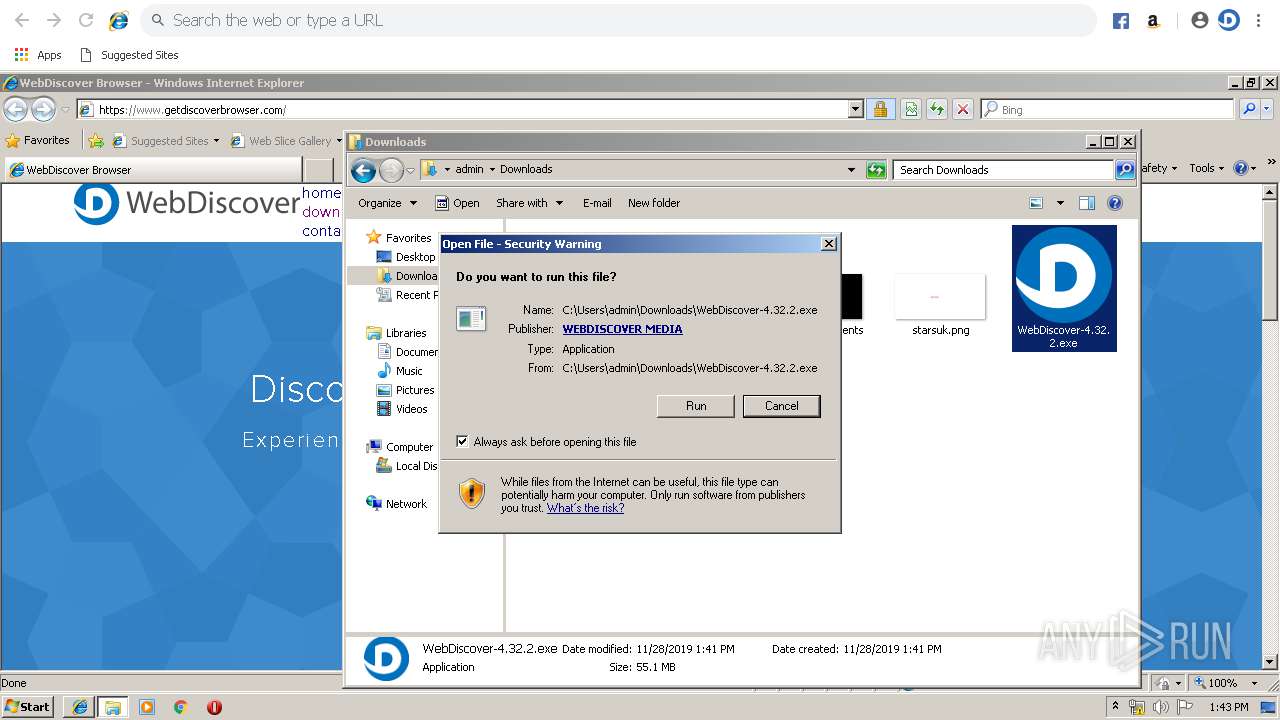This screenshot has width=1280, height=720.
Task: Open the 'What's the risk?' link
Action: (585, 508)
